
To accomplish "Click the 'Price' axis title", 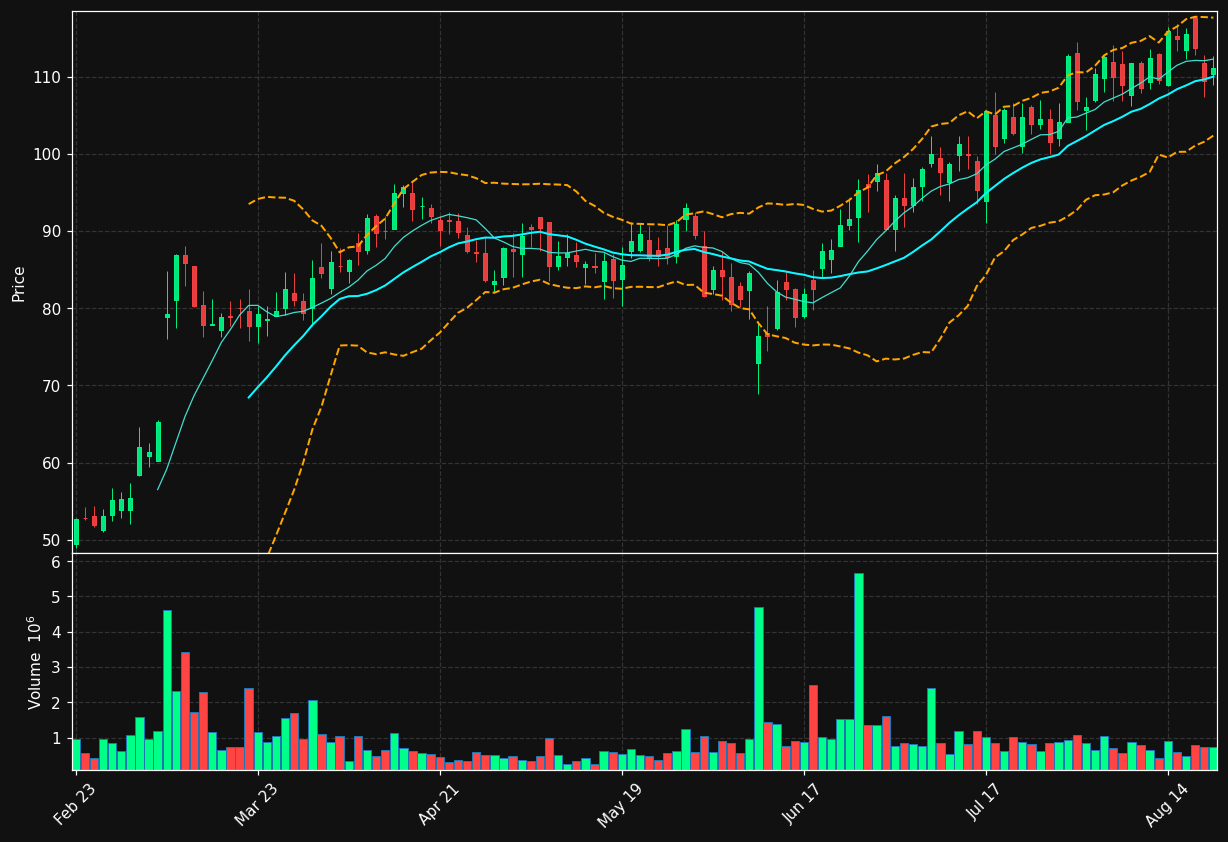I will coord(19,283).
